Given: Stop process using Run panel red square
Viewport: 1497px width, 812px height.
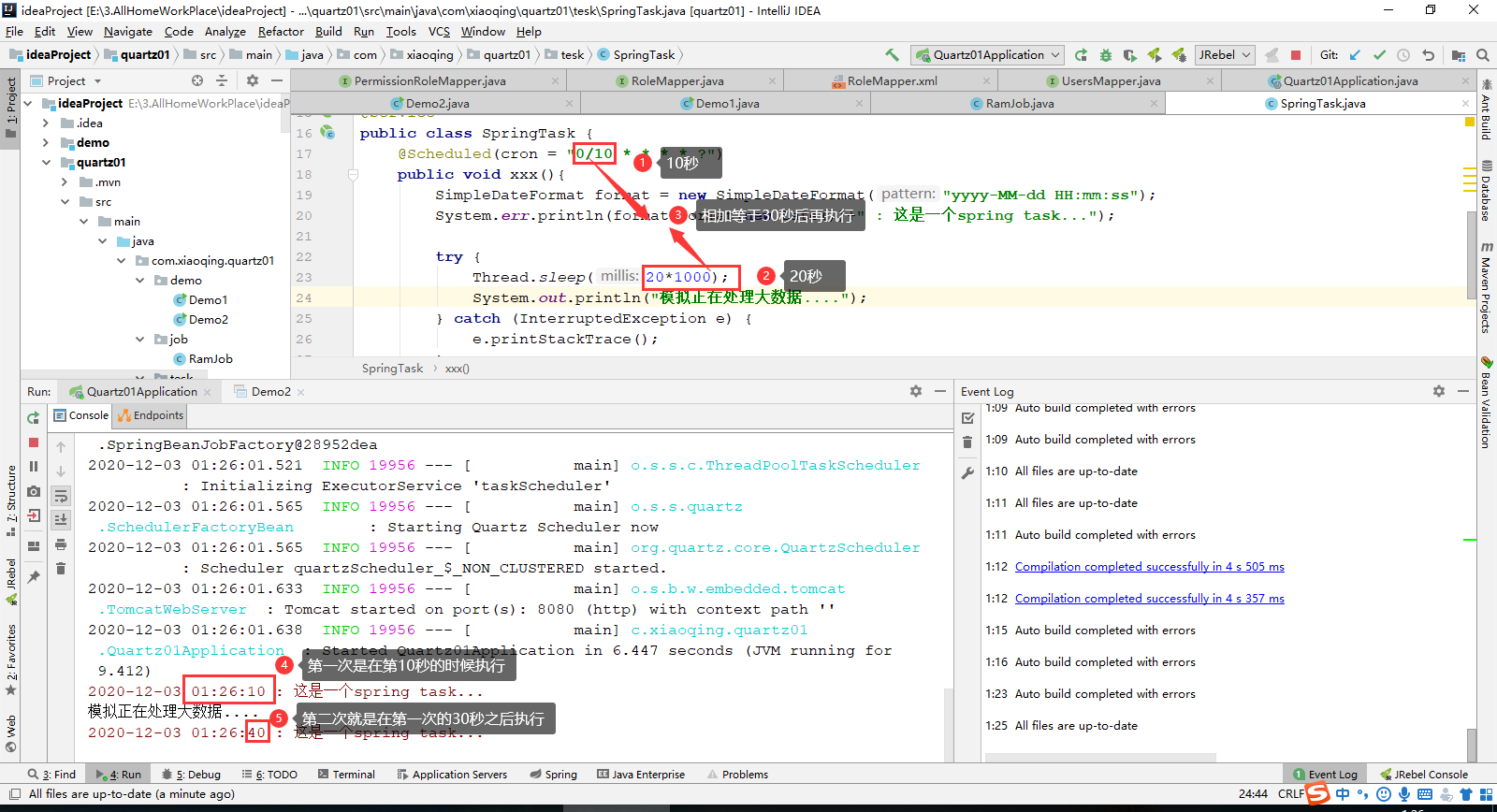Looking at the screenshot, I should point(34,442).
